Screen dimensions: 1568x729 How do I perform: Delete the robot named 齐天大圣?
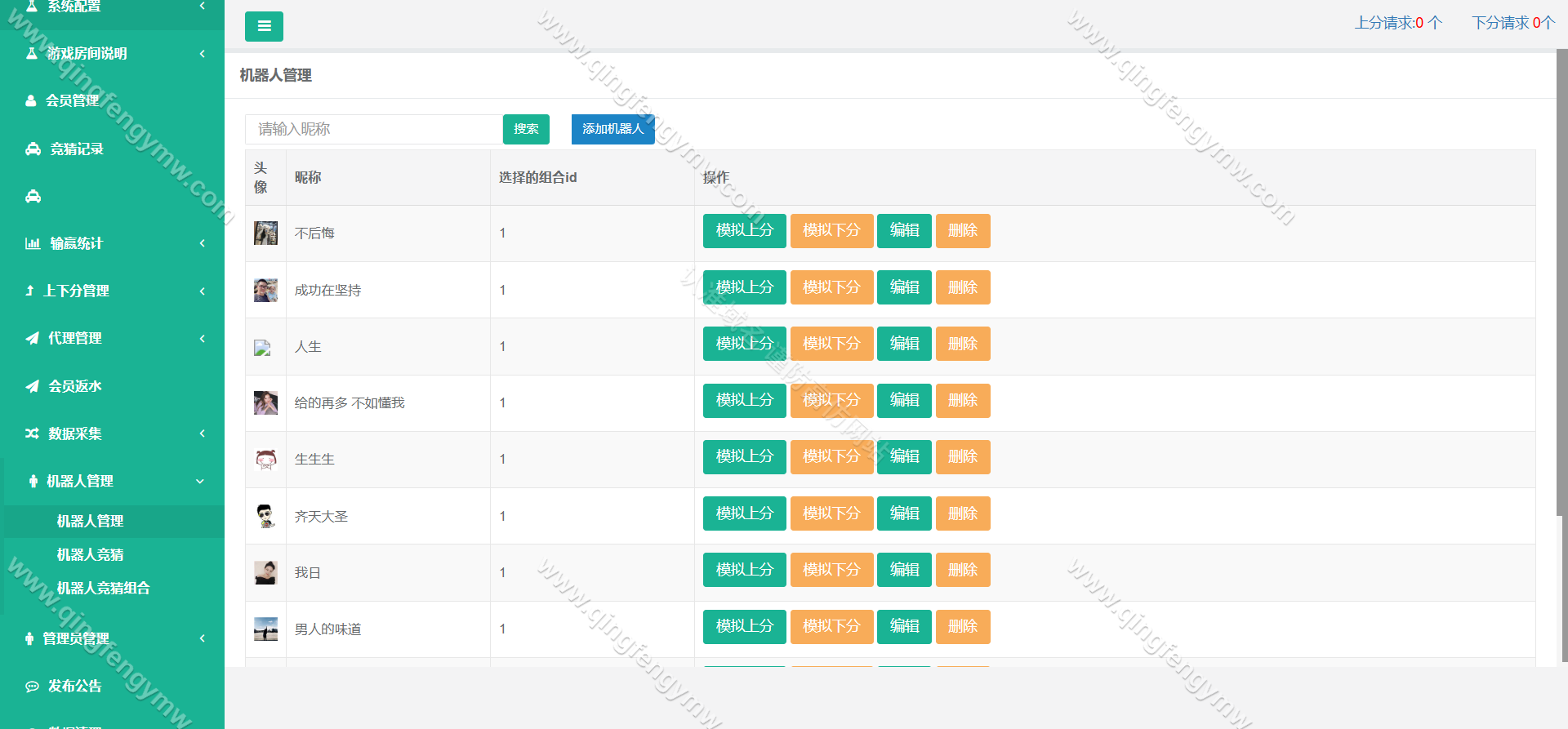962,513
